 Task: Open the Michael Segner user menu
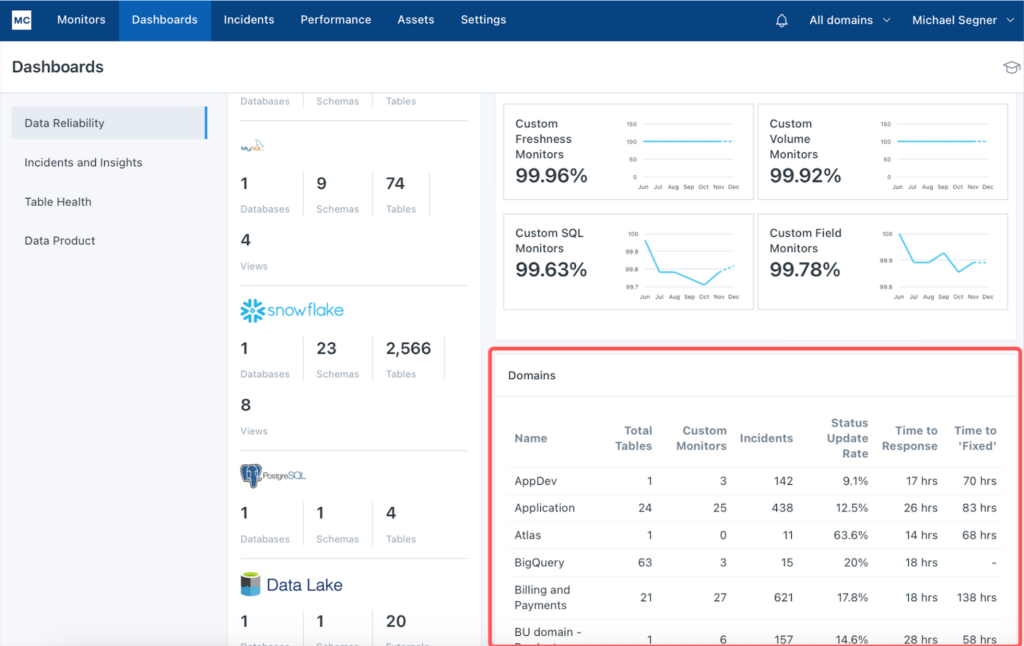pos(961,20)
